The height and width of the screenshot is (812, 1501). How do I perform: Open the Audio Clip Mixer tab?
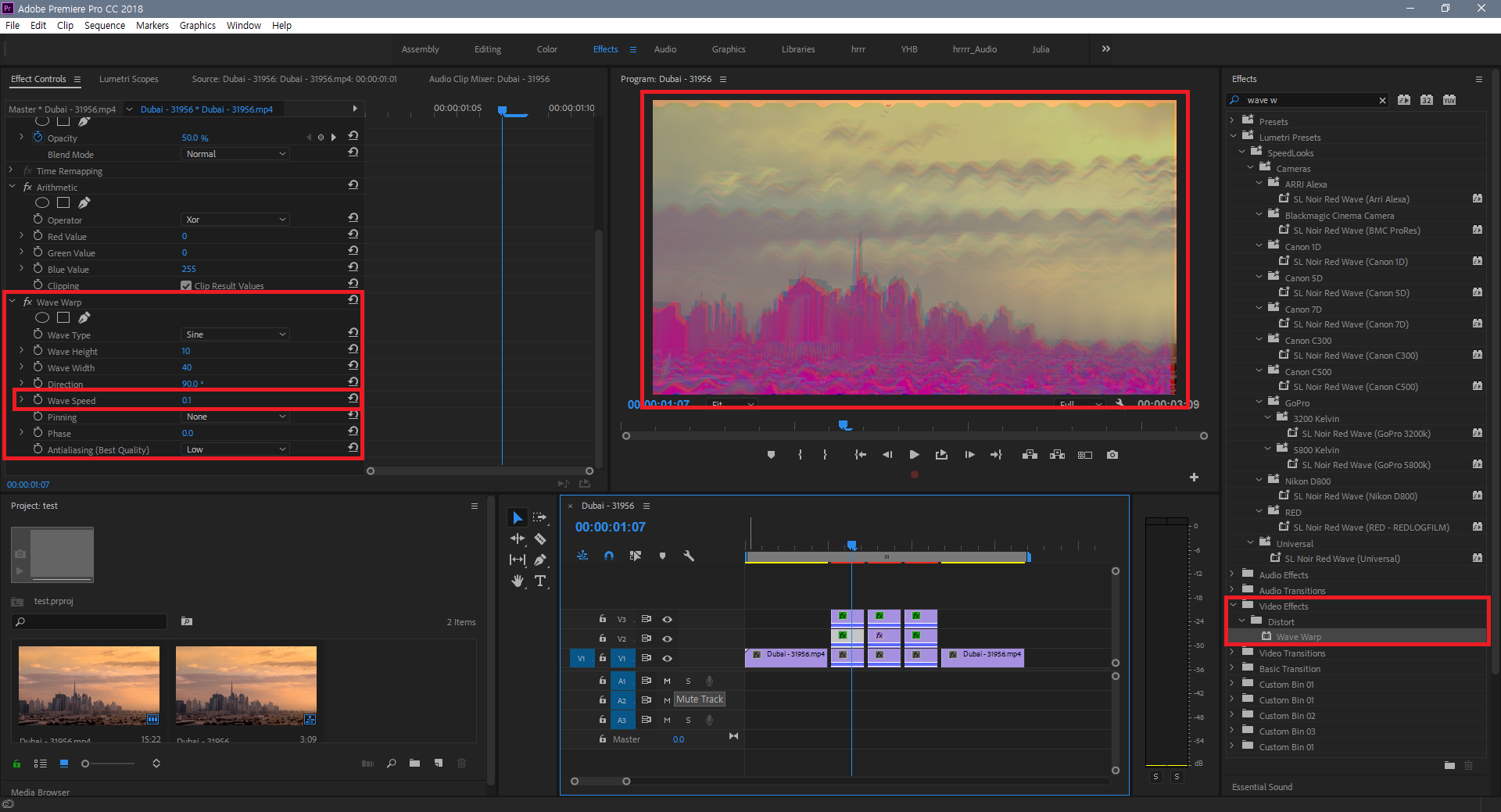click(489, 79)
